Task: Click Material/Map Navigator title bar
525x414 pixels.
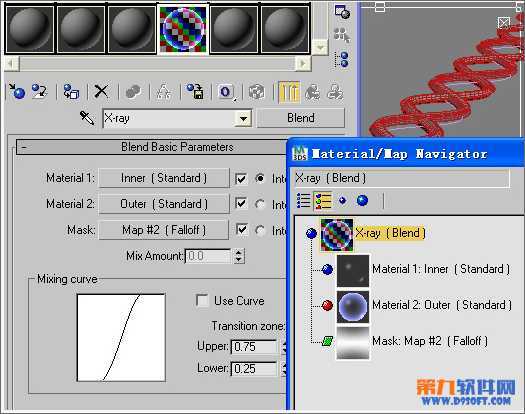Action: tap(406, 154)
